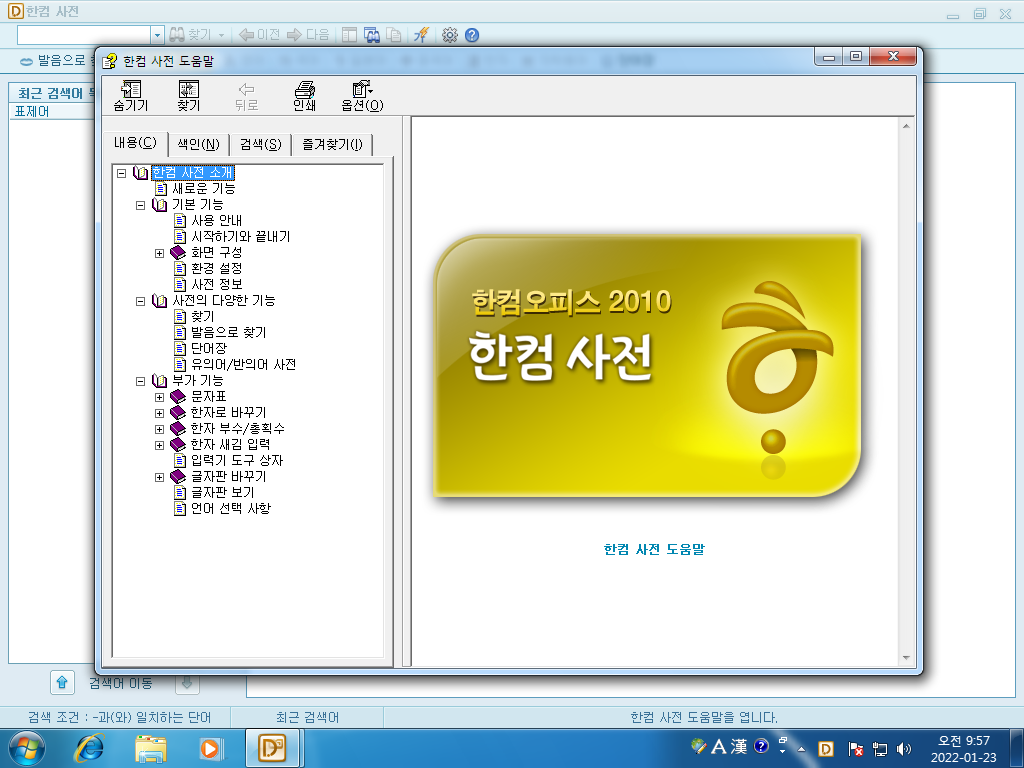Click the 최근 검색어 status bar entry
The height and width of the screenshot is (768, 1024).
(308, 718)
